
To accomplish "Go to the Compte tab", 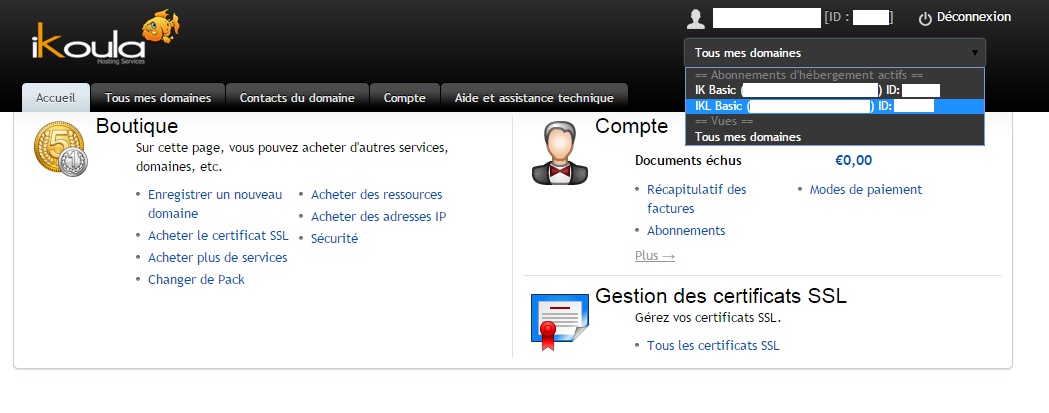I will pyautogui.click(x=404, y=98).
